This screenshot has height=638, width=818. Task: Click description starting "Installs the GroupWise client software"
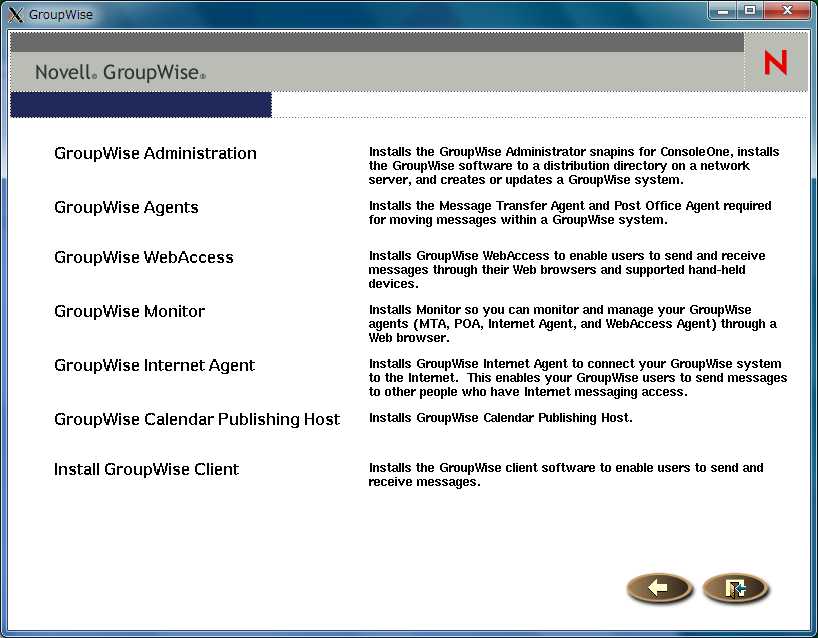click(x=566, y=475)
